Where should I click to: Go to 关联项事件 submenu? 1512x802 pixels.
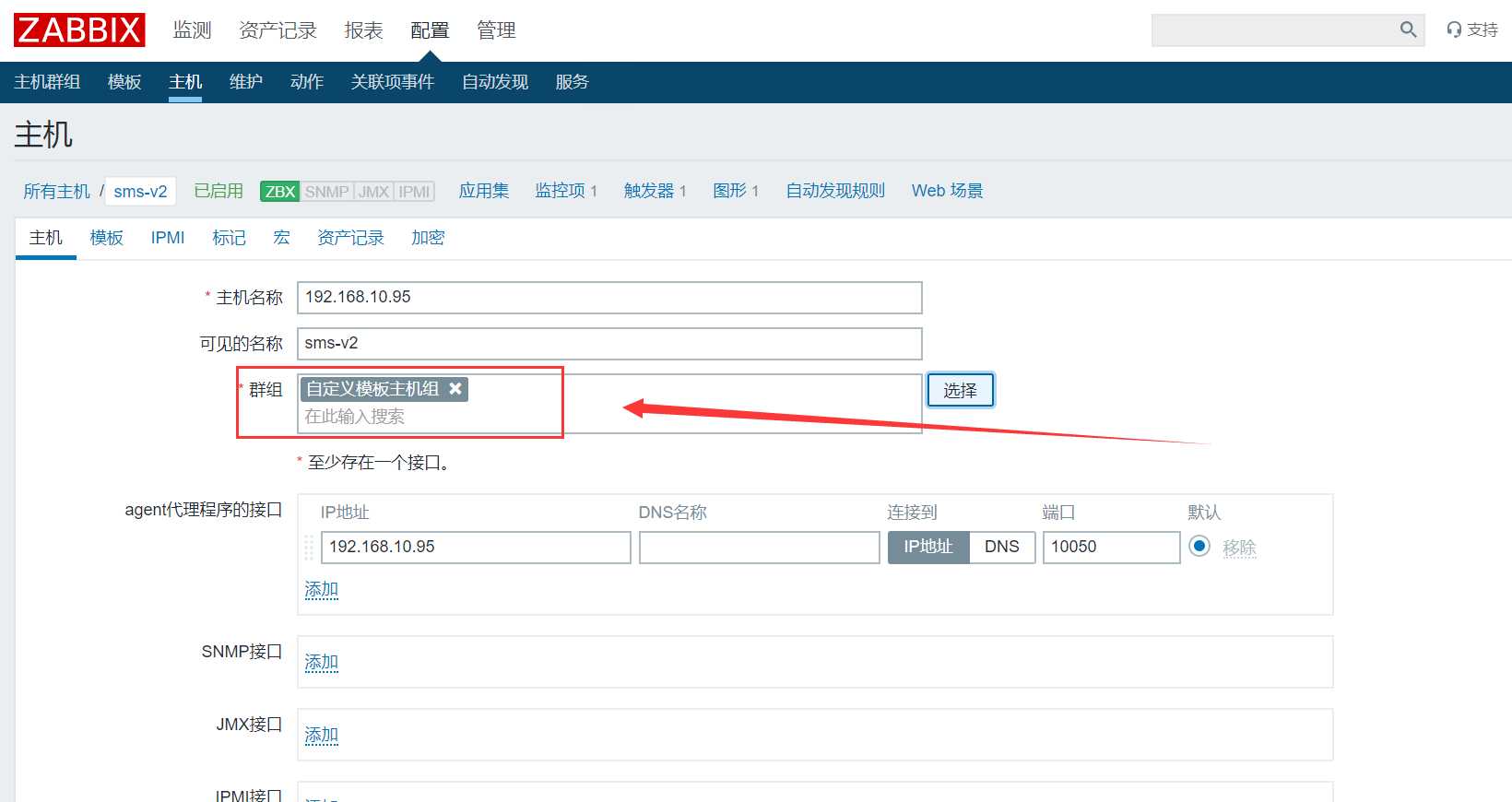pyautogui.click(x=393, y=82)
